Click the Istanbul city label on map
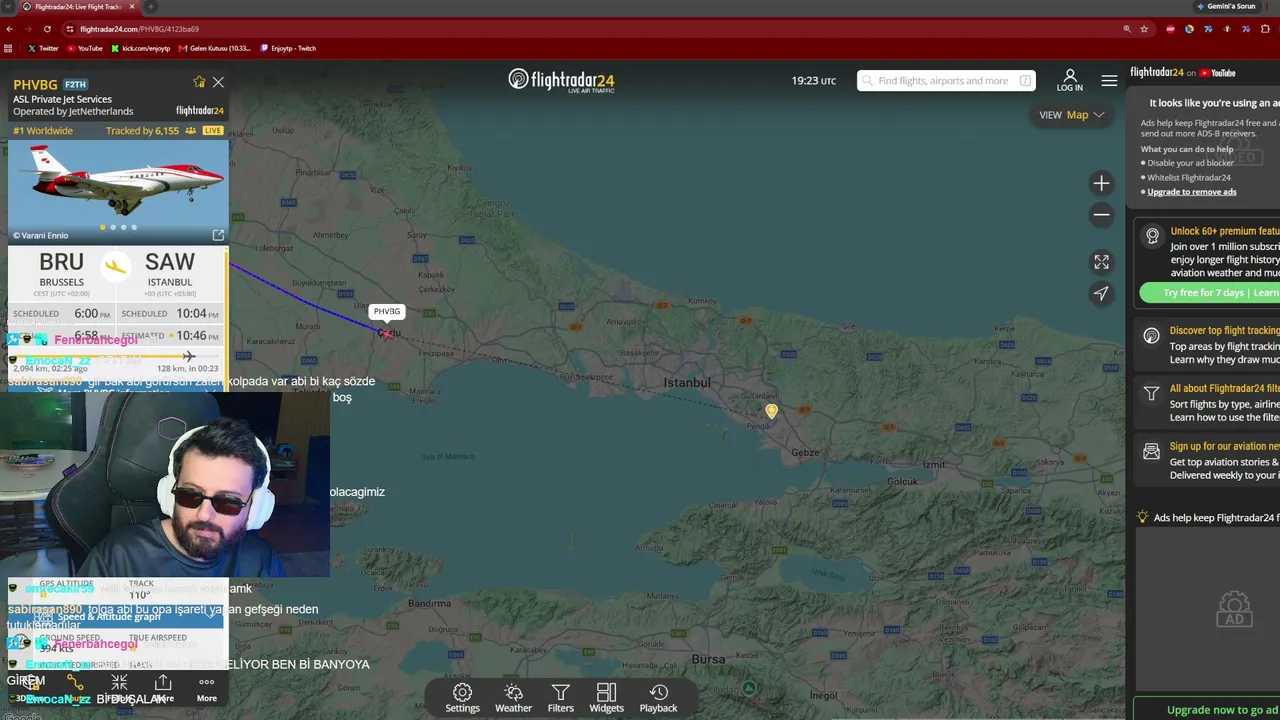Image resolution: width=1280 pixels, height=720 pixels. pyautogui.click(x=687, y=383)
